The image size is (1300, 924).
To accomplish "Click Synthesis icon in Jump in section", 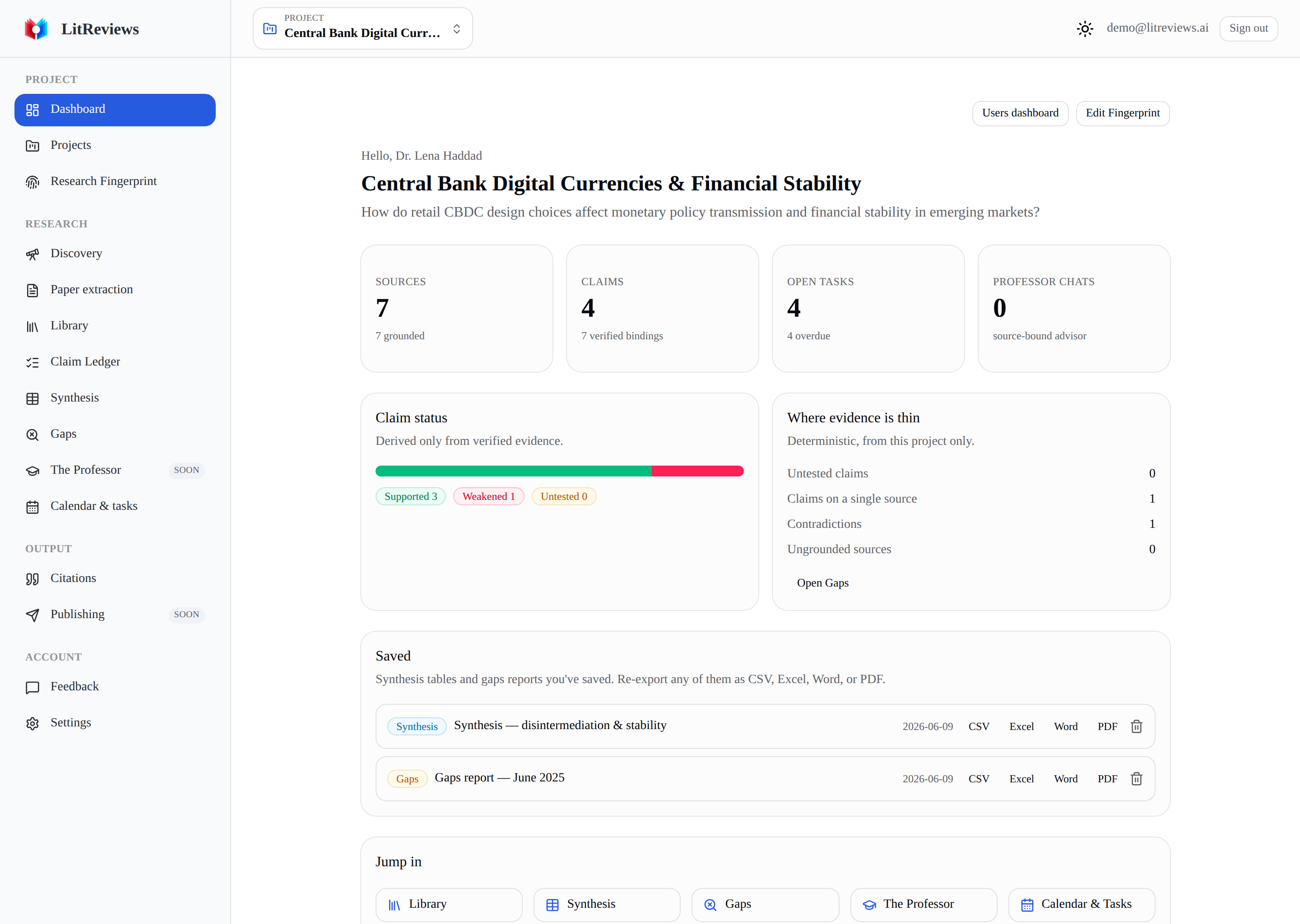I will coord(552,905).
